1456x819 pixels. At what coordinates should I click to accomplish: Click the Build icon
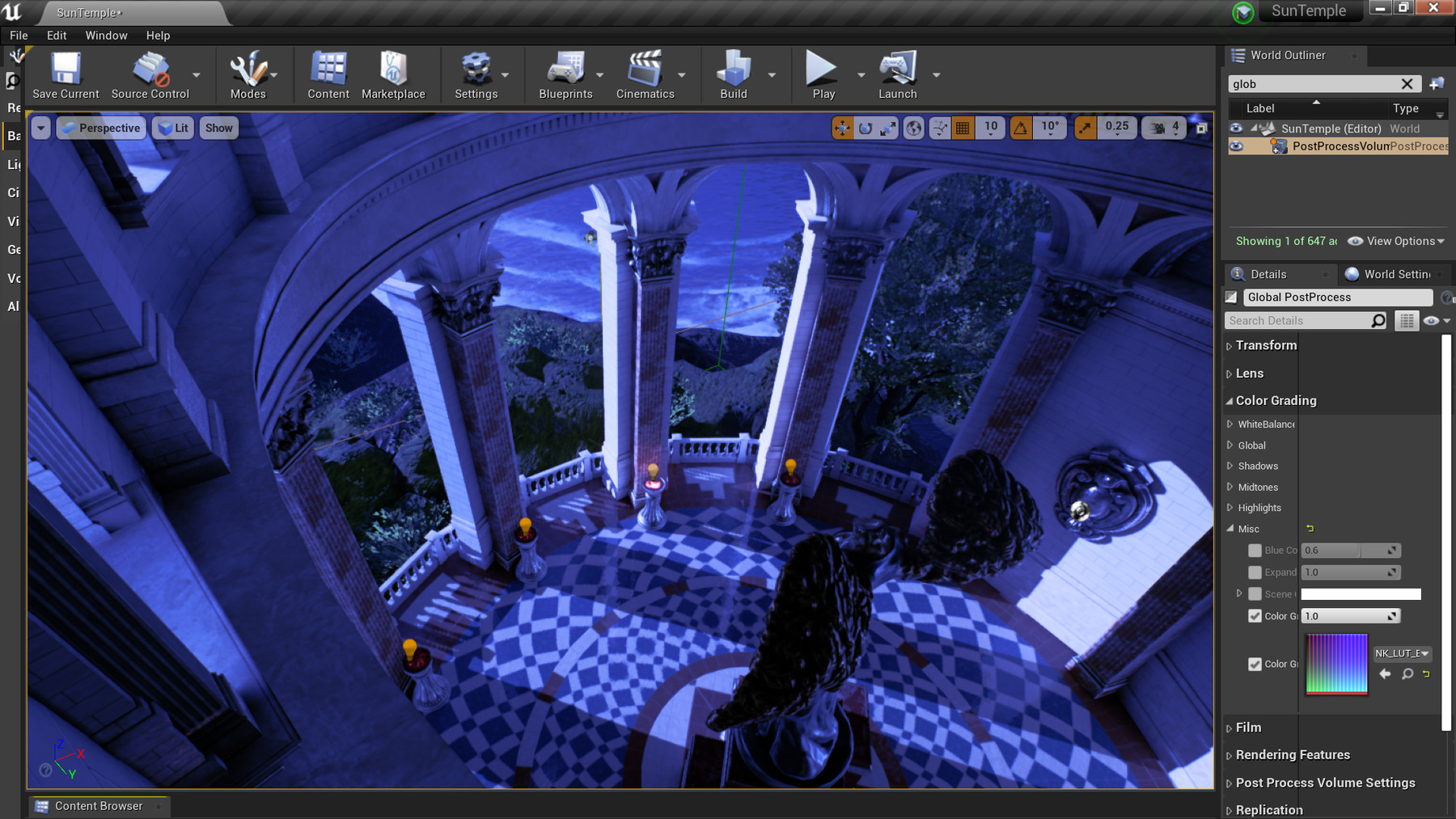pyautogui.click(x=732, y=74)
